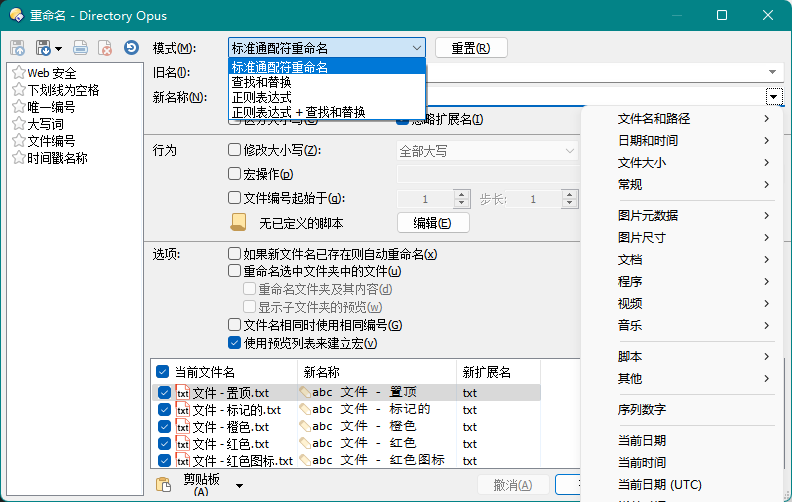The image size is (792, 502).
Task: Uncheck 使用预览列表来建立宏
Action: pyautogui.click(x=235, y=343)
